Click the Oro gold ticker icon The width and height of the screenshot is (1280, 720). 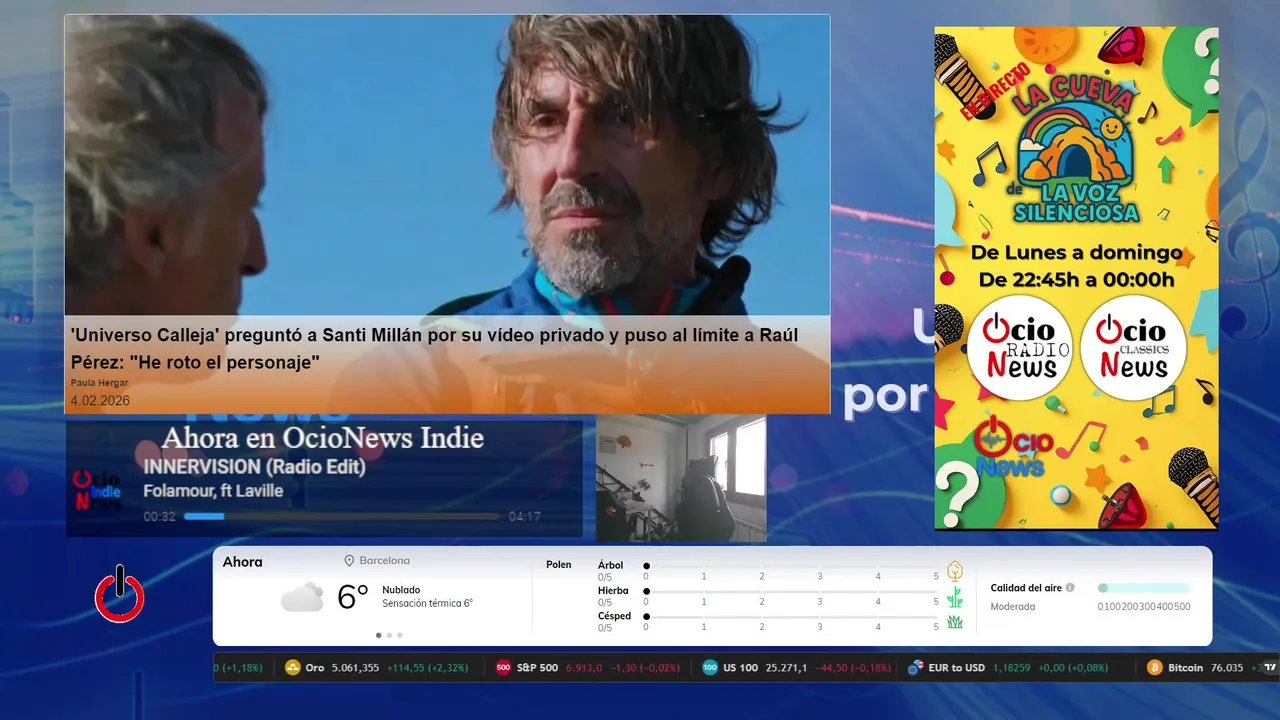[293, 667]
